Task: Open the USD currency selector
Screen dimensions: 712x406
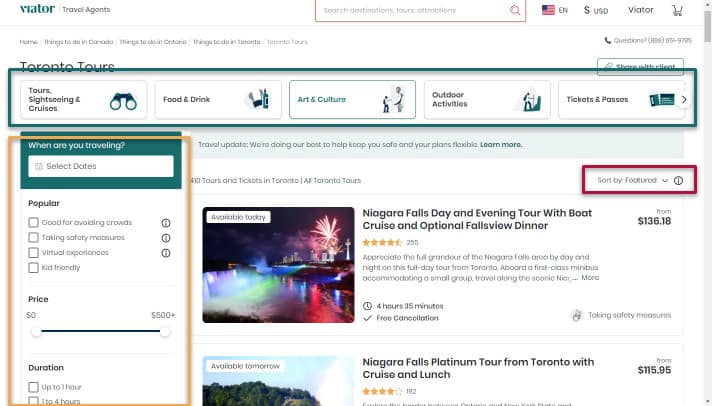Action: [596, 10]
